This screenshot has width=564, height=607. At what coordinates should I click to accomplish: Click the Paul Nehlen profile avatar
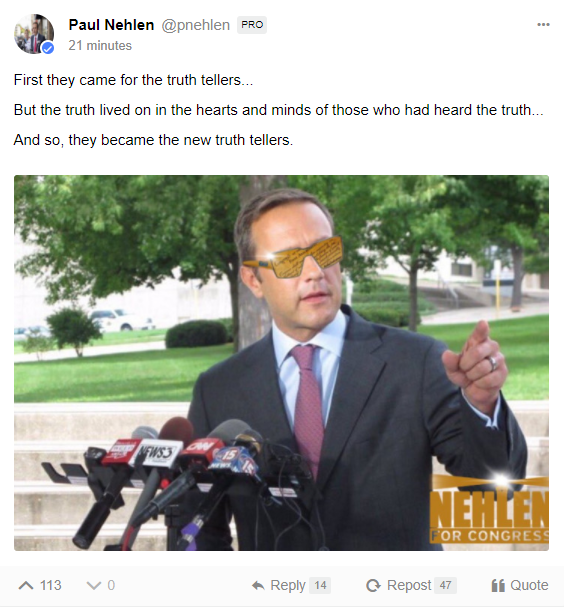click(x=34, y=34)
